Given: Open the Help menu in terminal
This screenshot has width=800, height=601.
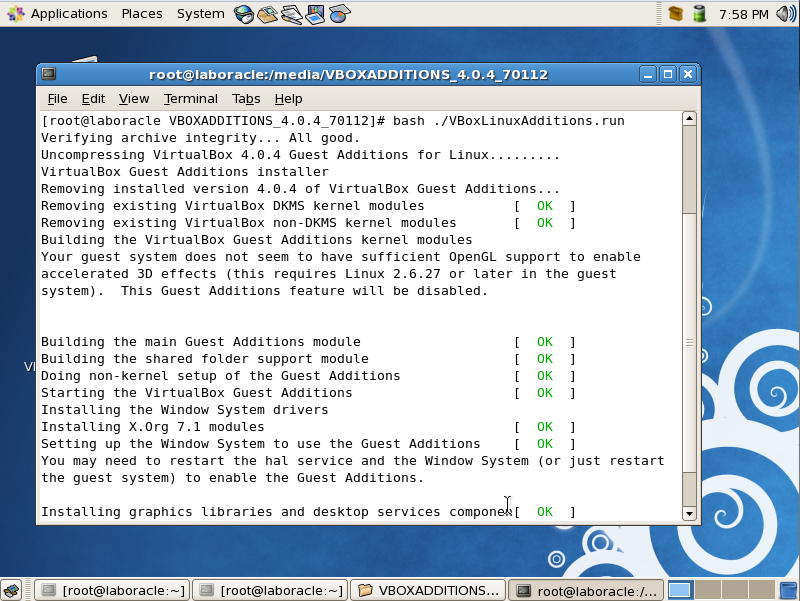Looking at the screenshot, I should [x=288, y=98].
